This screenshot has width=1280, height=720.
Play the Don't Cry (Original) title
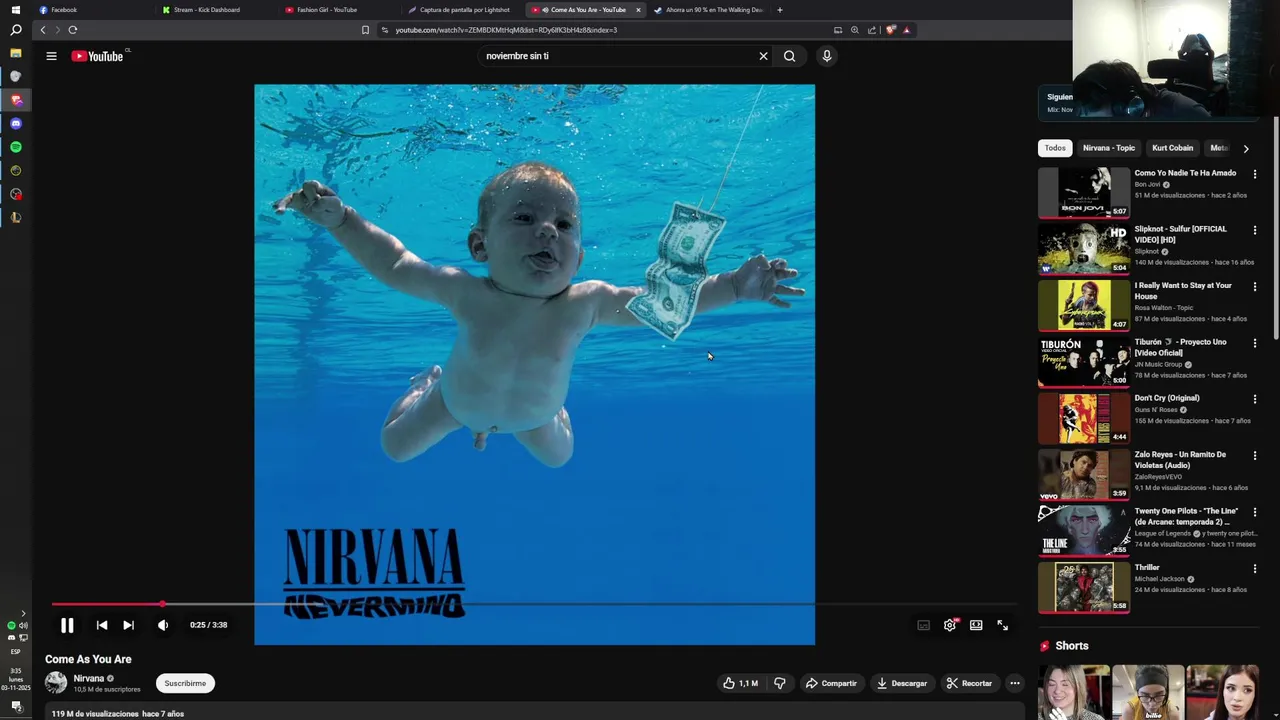(x=1167, y=398)
